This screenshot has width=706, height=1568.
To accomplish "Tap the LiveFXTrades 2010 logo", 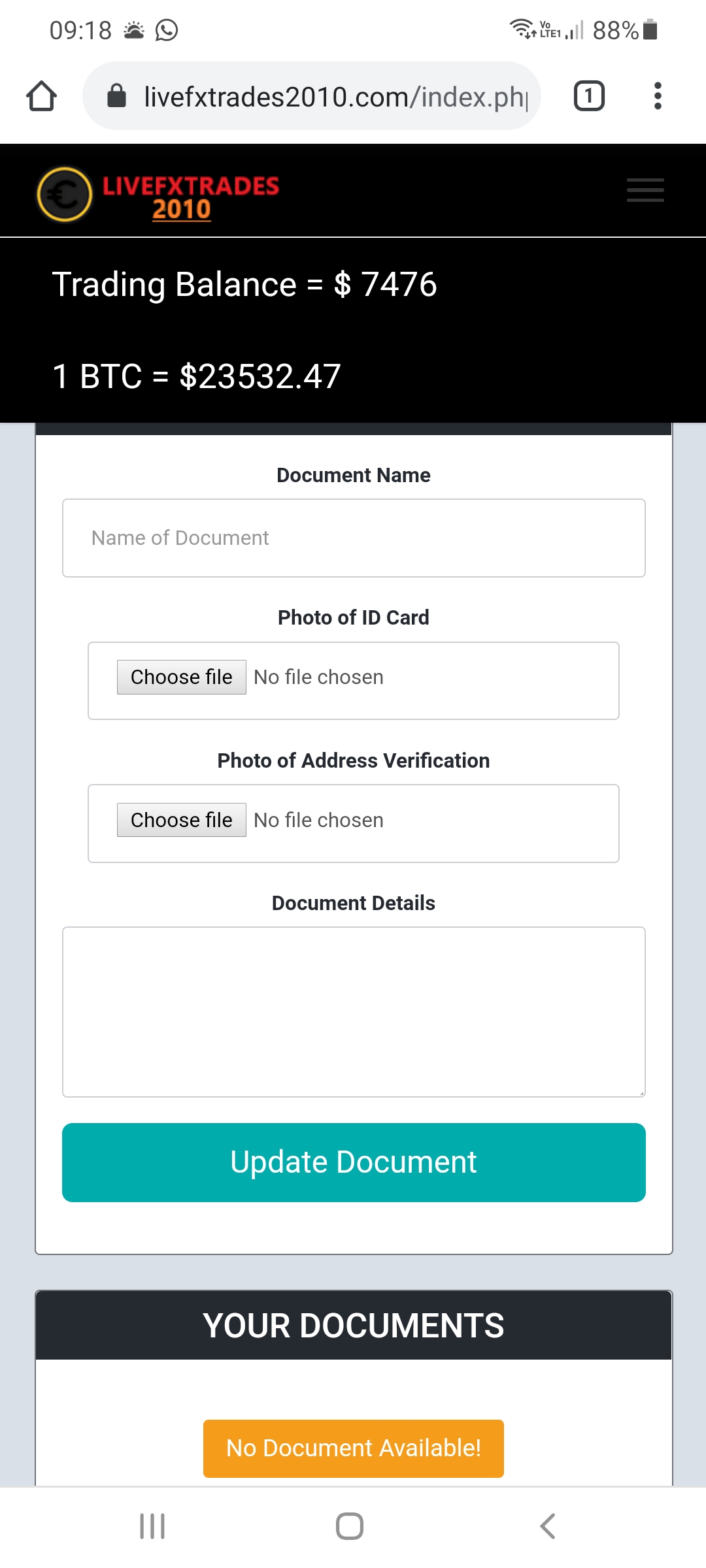I will [158, 194].
